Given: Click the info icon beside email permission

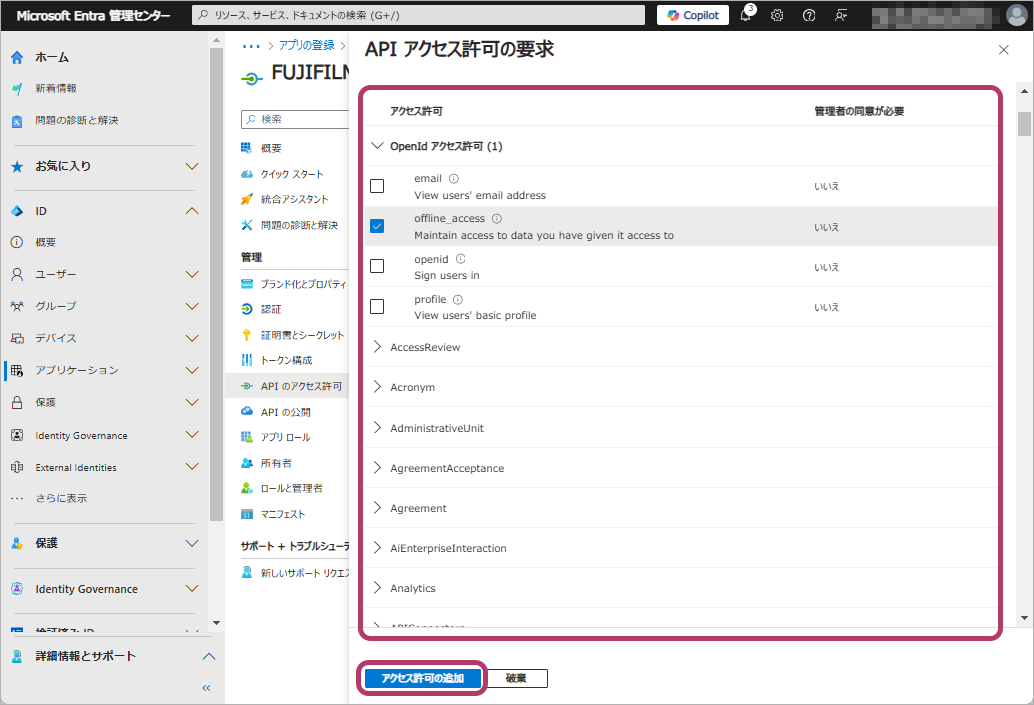Looking at the screenshot, I should coord(454,179).
